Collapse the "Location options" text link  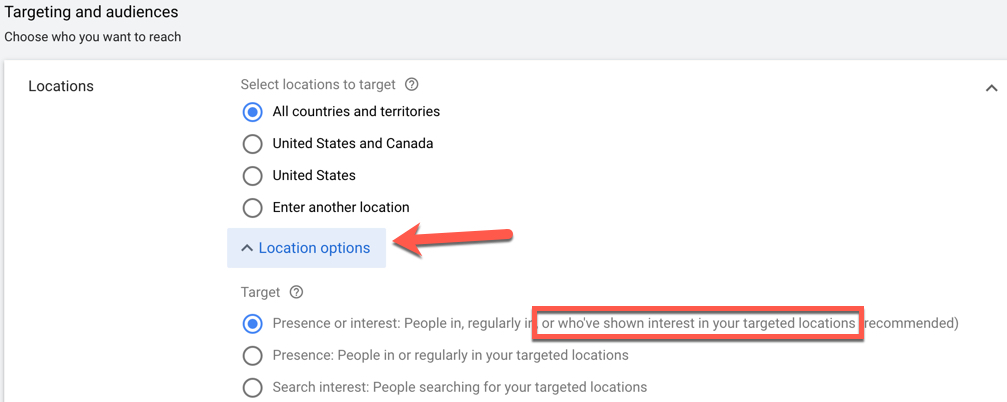pos(314,248)
